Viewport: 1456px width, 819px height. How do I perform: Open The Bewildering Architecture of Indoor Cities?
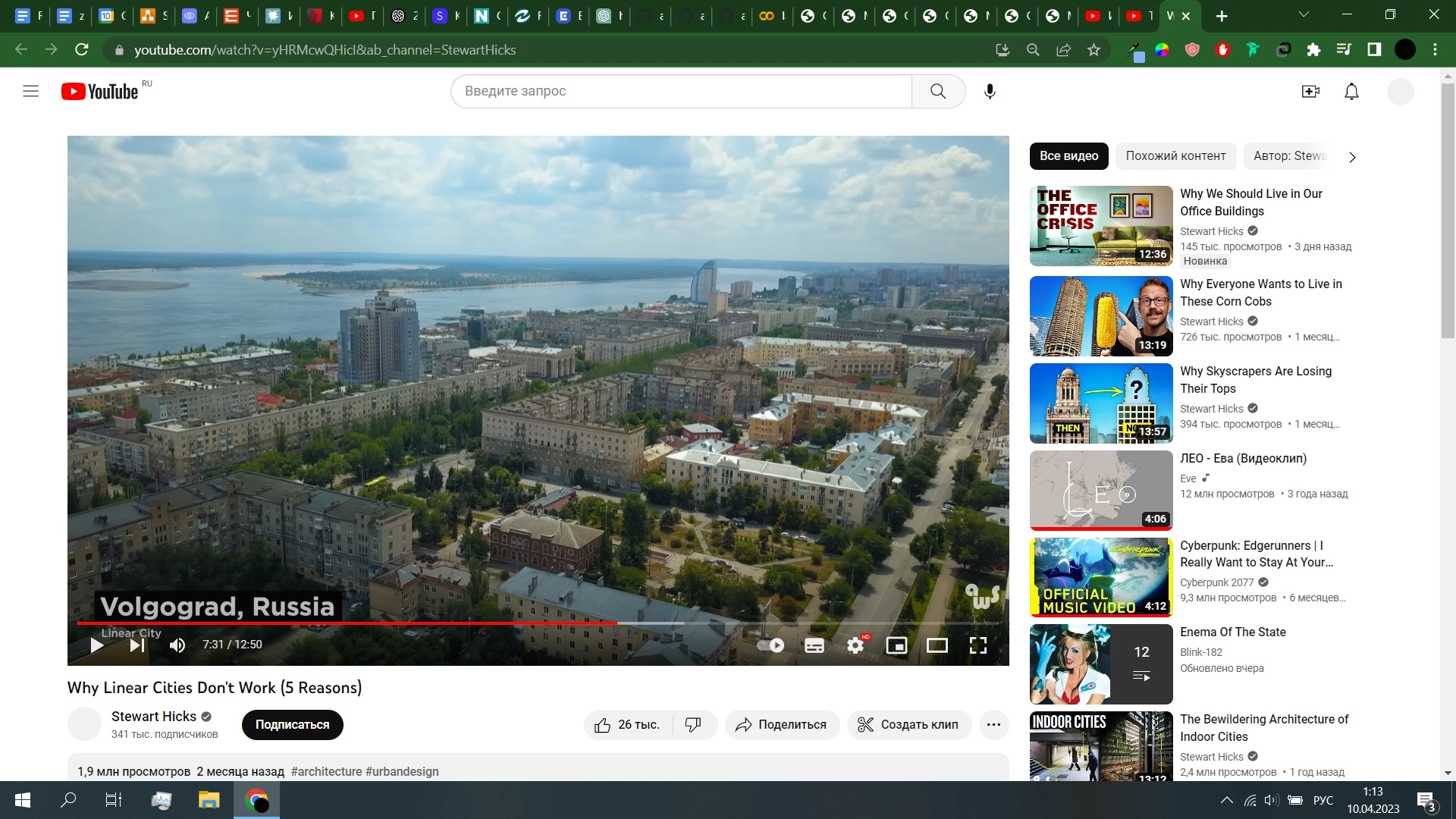[x=1264, y=728]
